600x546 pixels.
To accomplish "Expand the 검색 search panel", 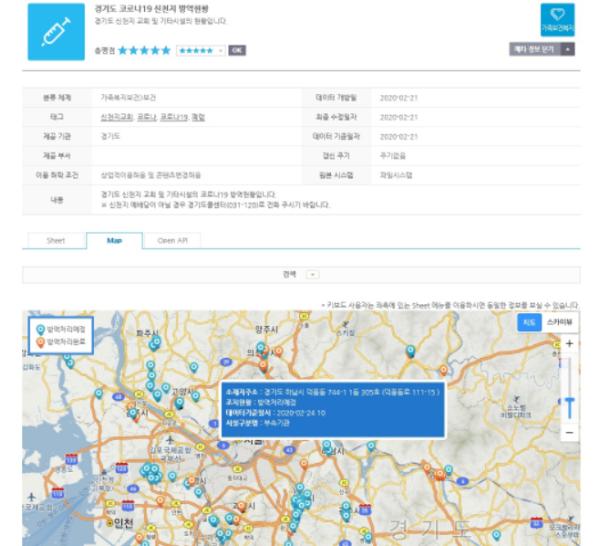I will tap(312, 273).
